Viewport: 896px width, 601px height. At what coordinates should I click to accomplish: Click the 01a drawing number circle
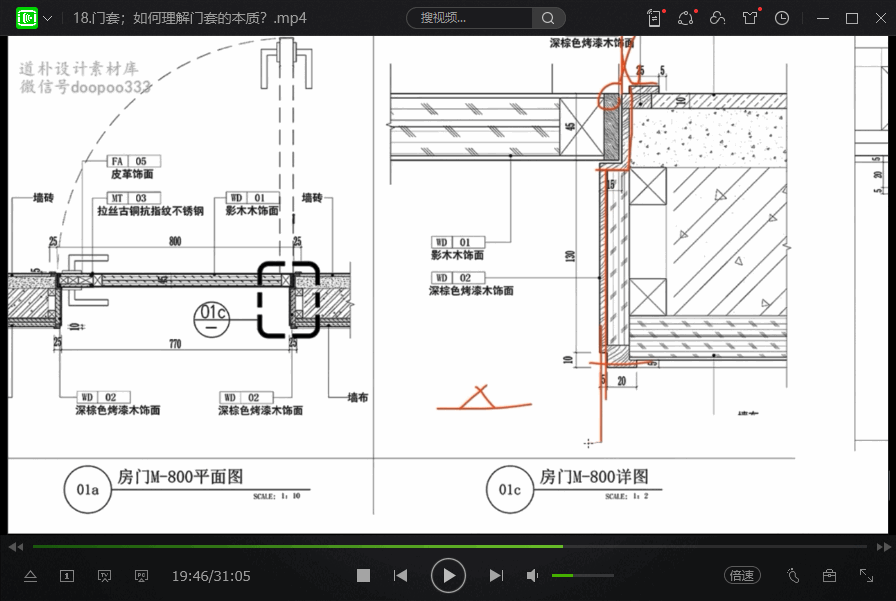point(87,490)
